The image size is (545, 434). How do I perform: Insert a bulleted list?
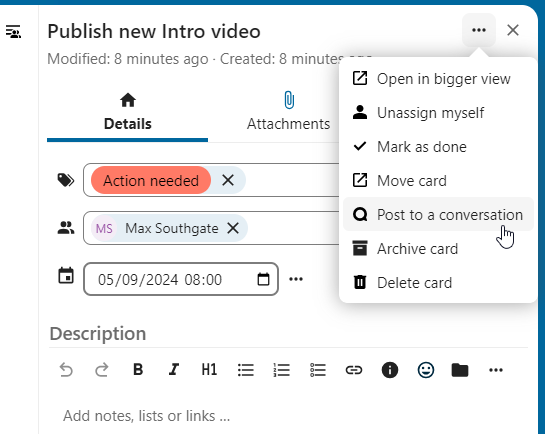pyautogui.click(x=246, y=370)
